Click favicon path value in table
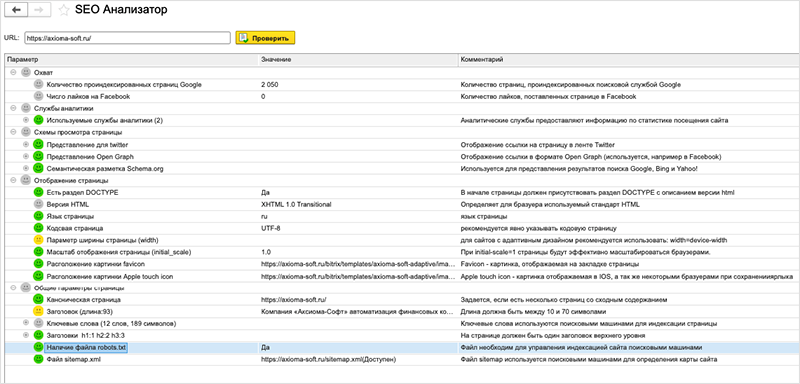Screen dimensions: 800x384 tap(358, 264)
